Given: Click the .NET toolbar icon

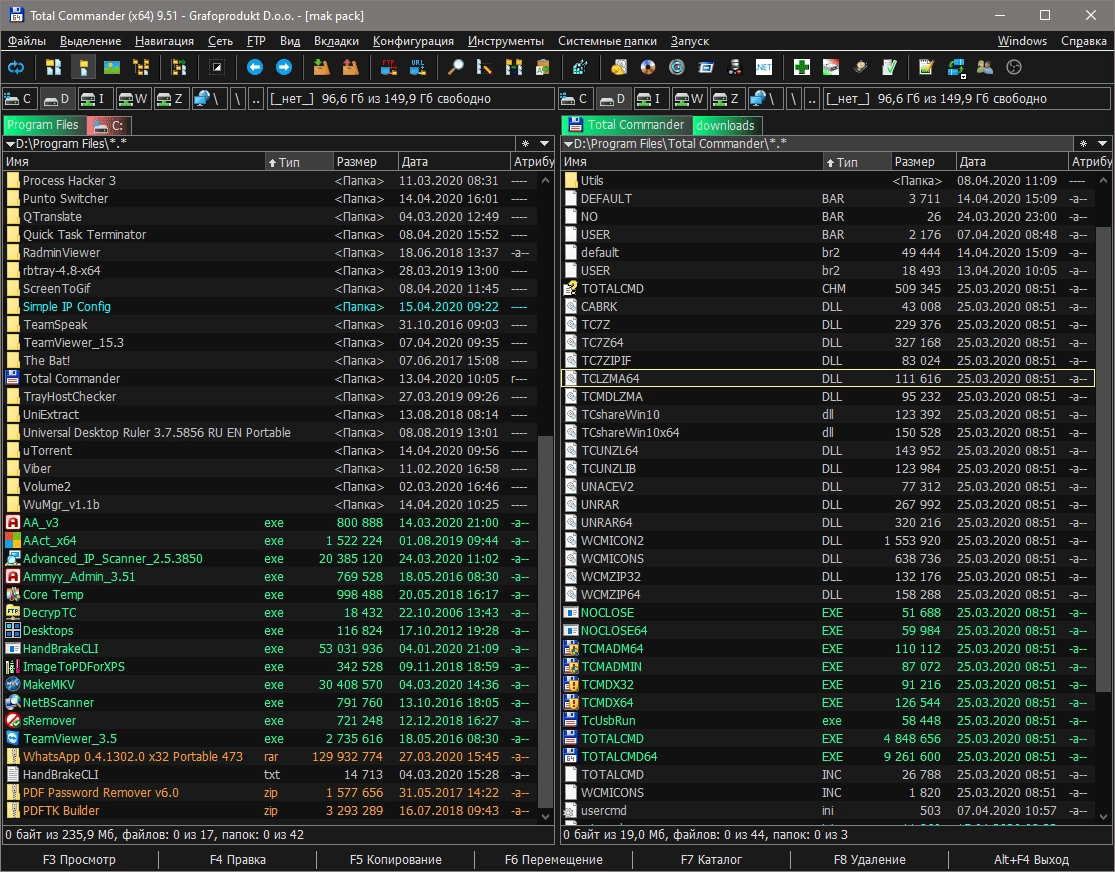Looking at the screenshot, I should pyautogui.click(x=764, y=68).
